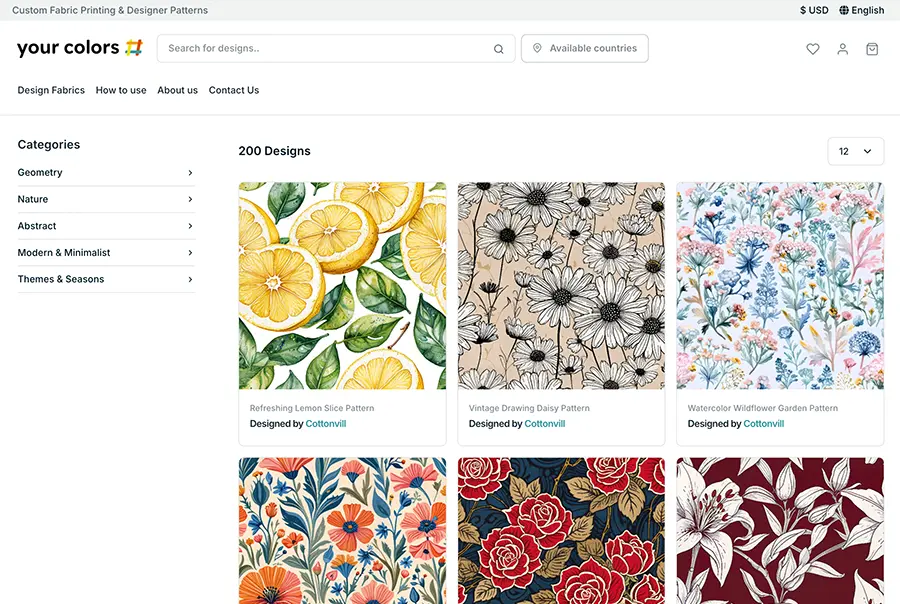This screenshot has height=604, width=900.
Task: Click the Custom Fabric Printing banner text
Action: pyautogui.click(x=110, y=10)
